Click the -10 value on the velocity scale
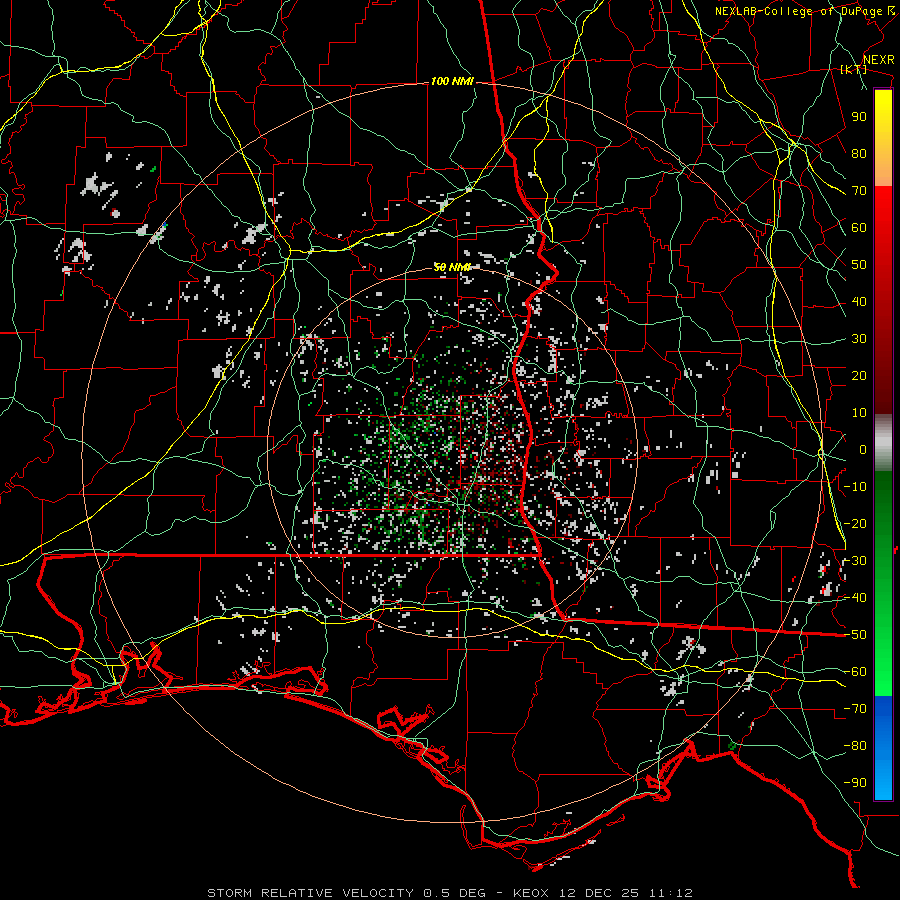 855,487
